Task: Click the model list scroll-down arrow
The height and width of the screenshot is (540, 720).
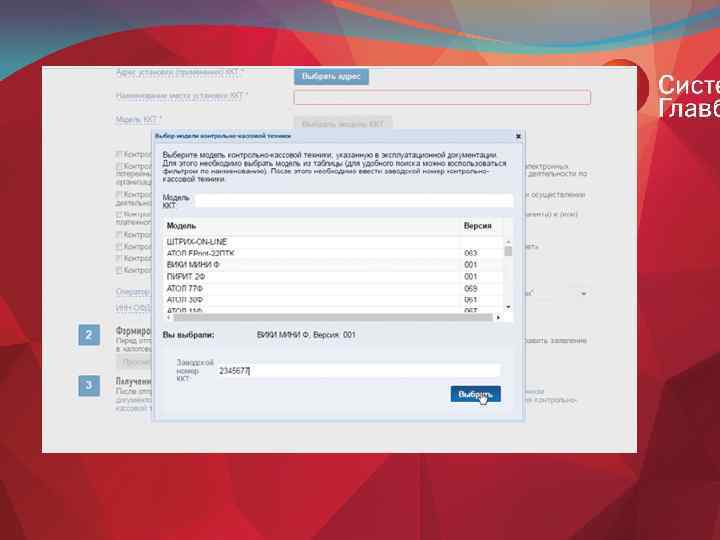Action: tap(508, 307)
